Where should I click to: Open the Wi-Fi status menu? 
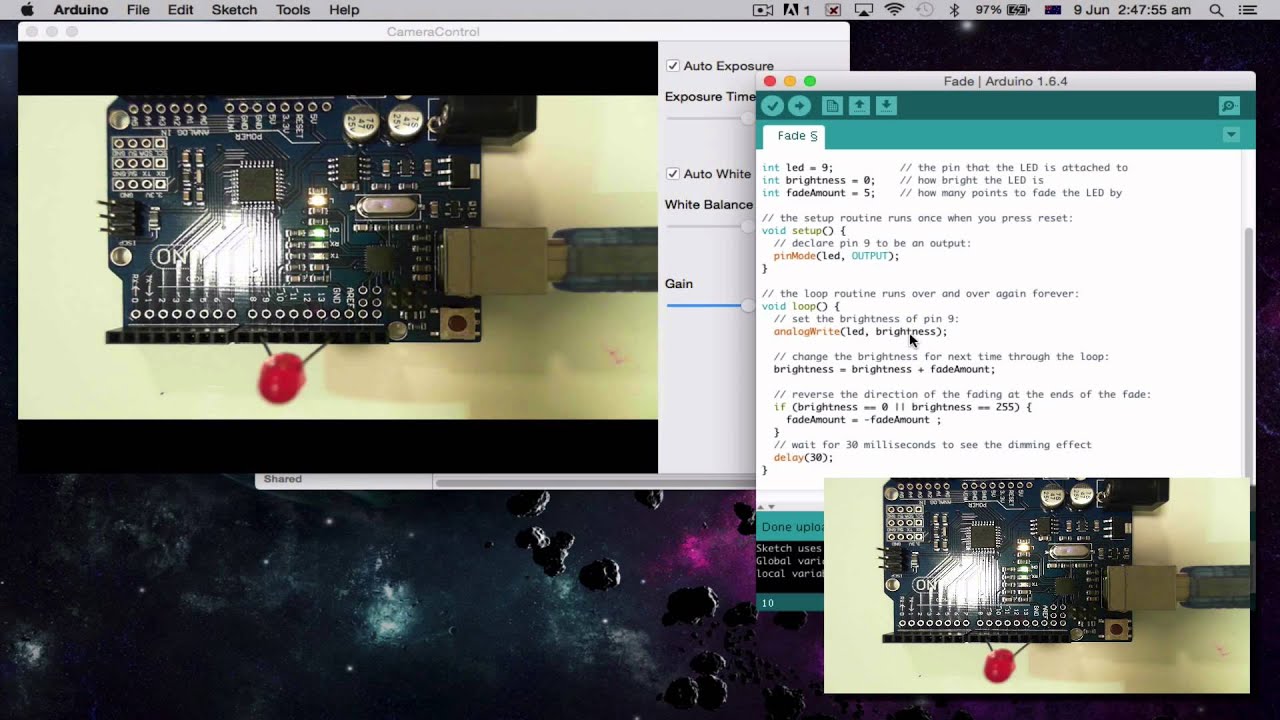coord(894,10)
